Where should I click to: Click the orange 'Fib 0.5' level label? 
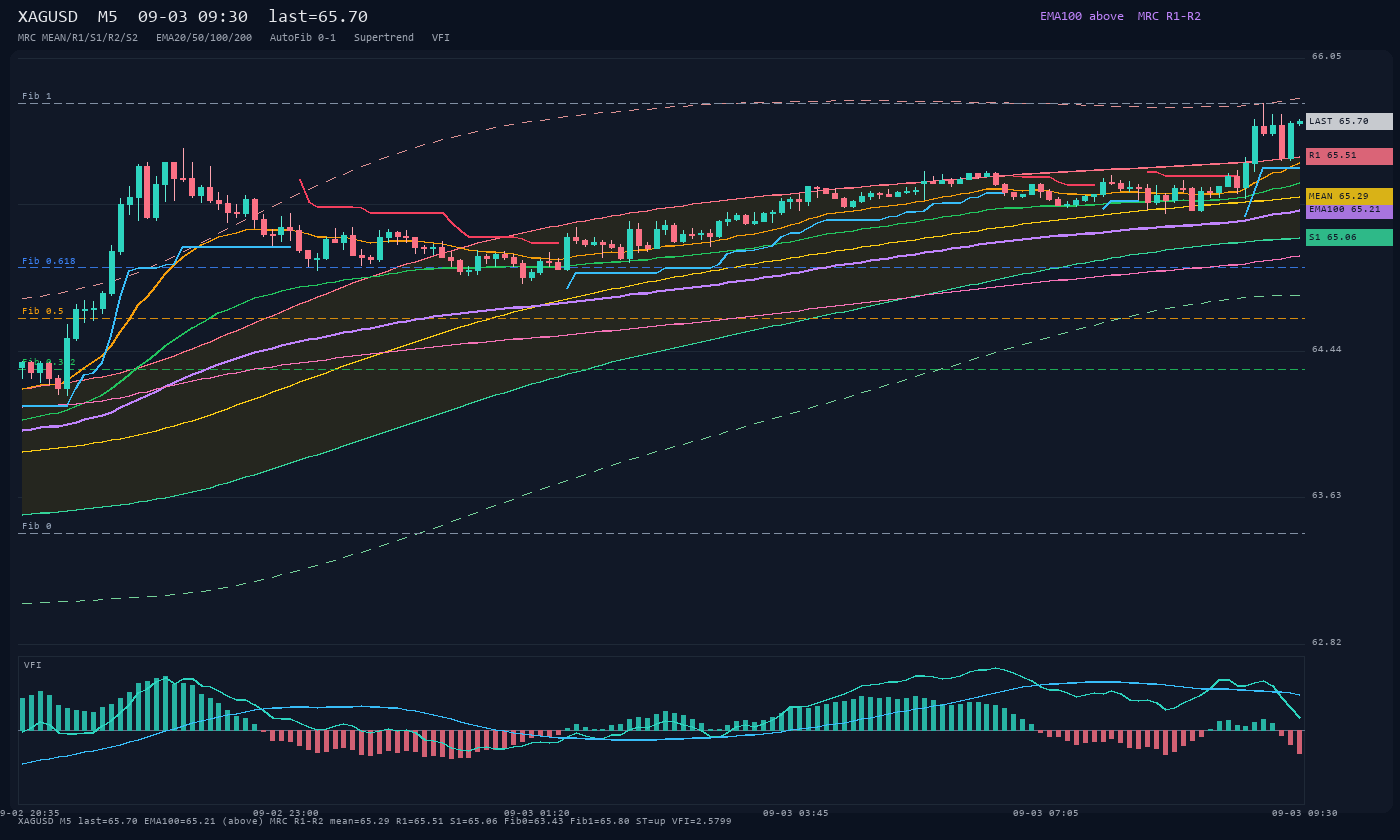(x=43, y=311)
